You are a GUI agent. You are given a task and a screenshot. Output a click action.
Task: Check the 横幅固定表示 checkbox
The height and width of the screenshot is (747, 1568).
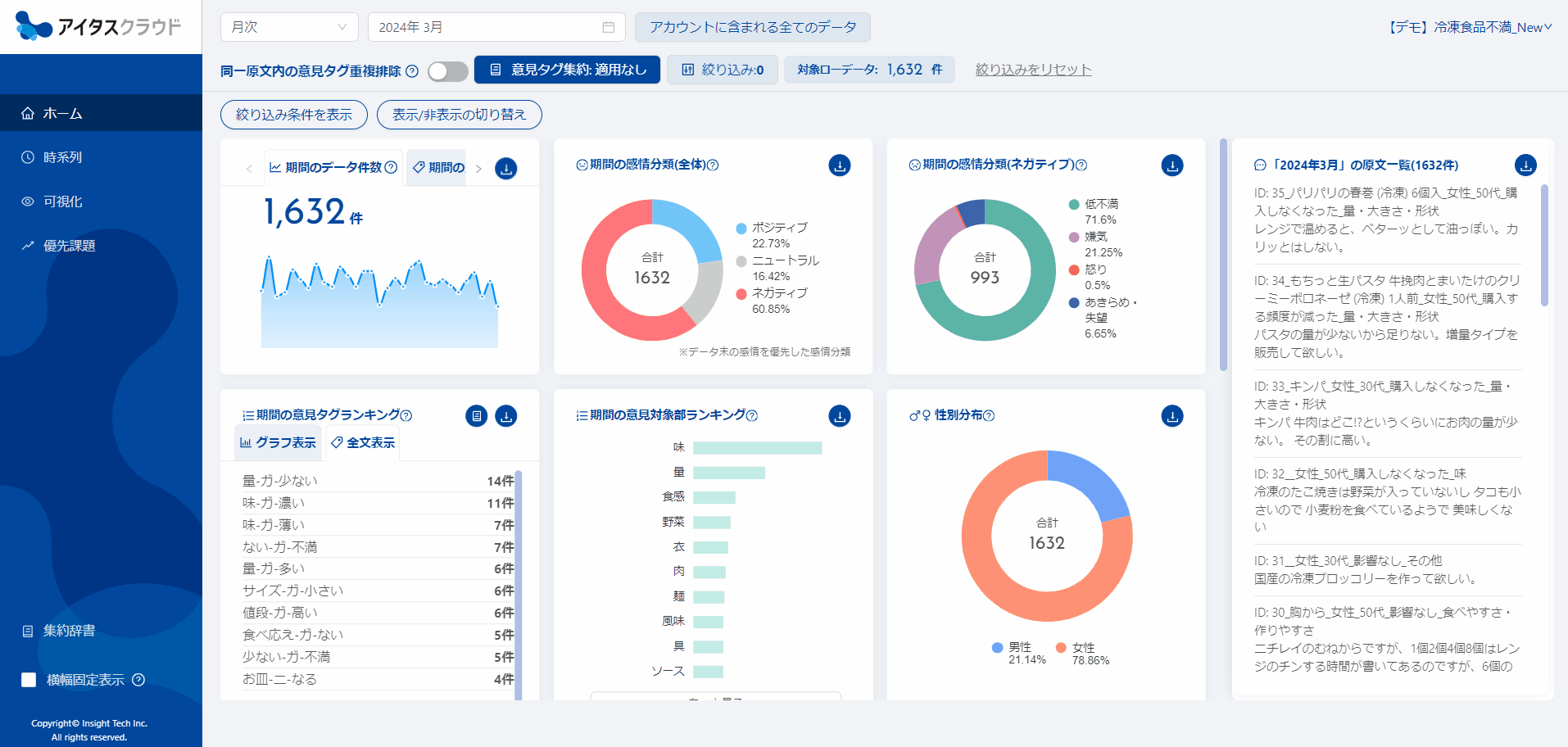coord(29,680)
